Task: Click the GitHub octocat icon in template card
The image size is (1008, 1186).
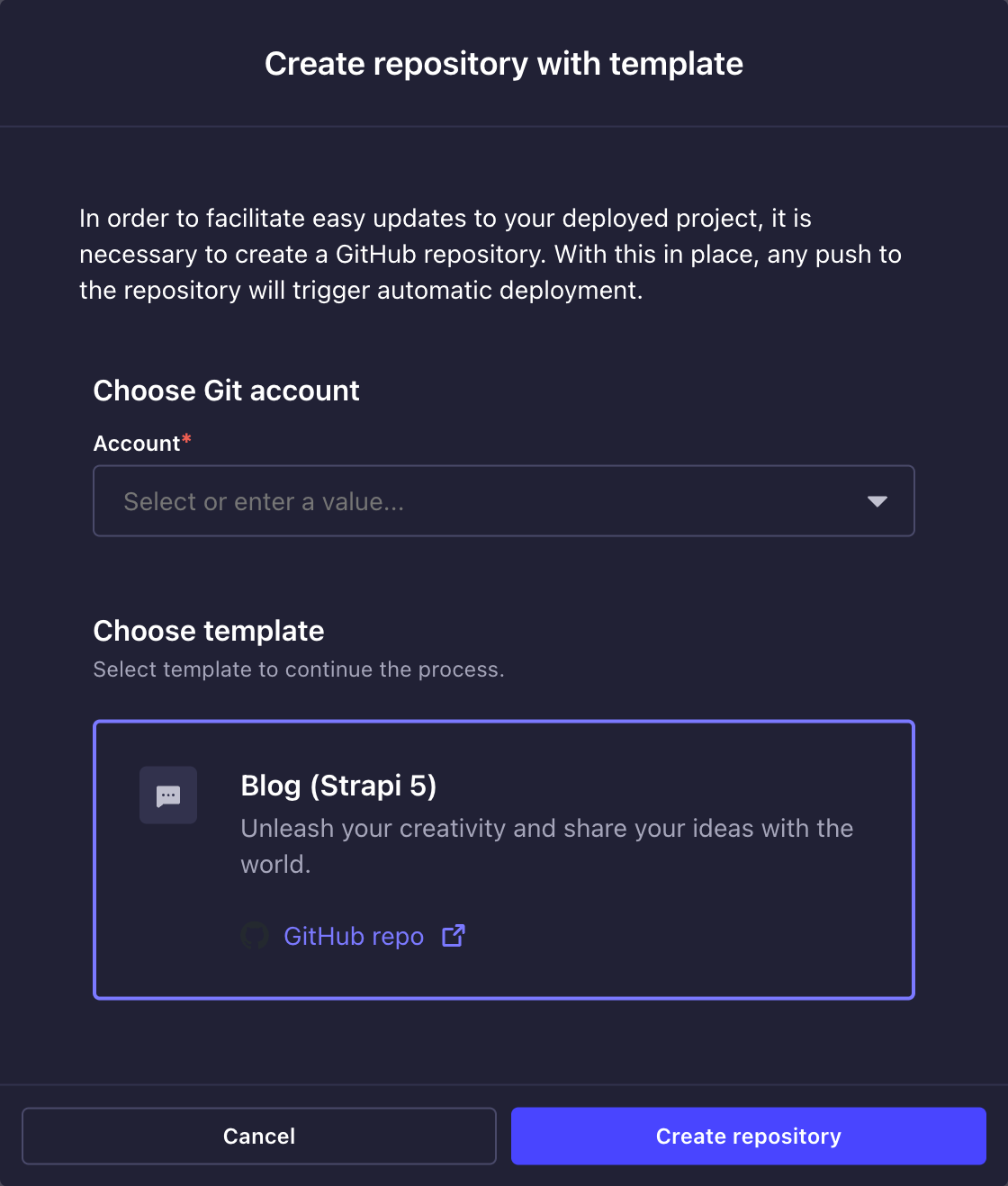Action: (x=256, y=936)
